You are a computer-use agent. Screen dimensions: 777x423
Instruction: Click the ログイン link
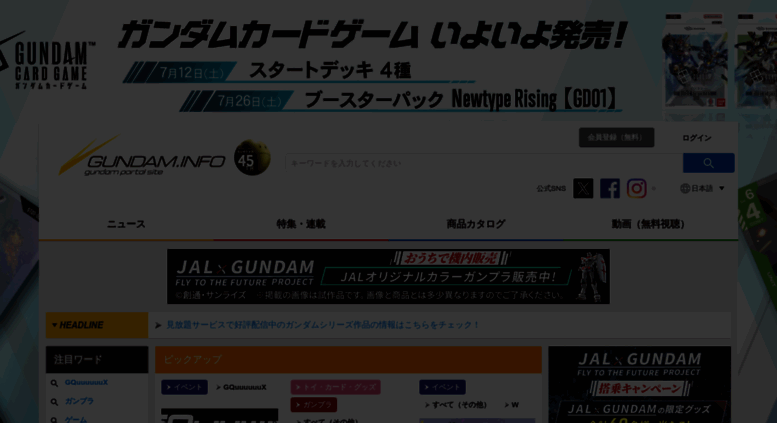click(697, 138)
